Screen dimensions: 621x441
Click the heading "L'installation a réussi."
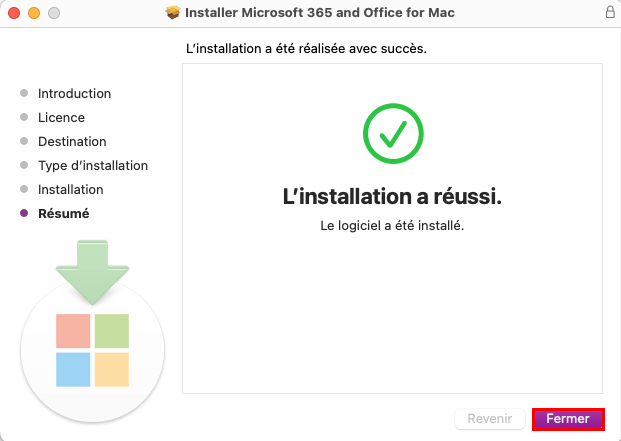(x=392, y=196)
